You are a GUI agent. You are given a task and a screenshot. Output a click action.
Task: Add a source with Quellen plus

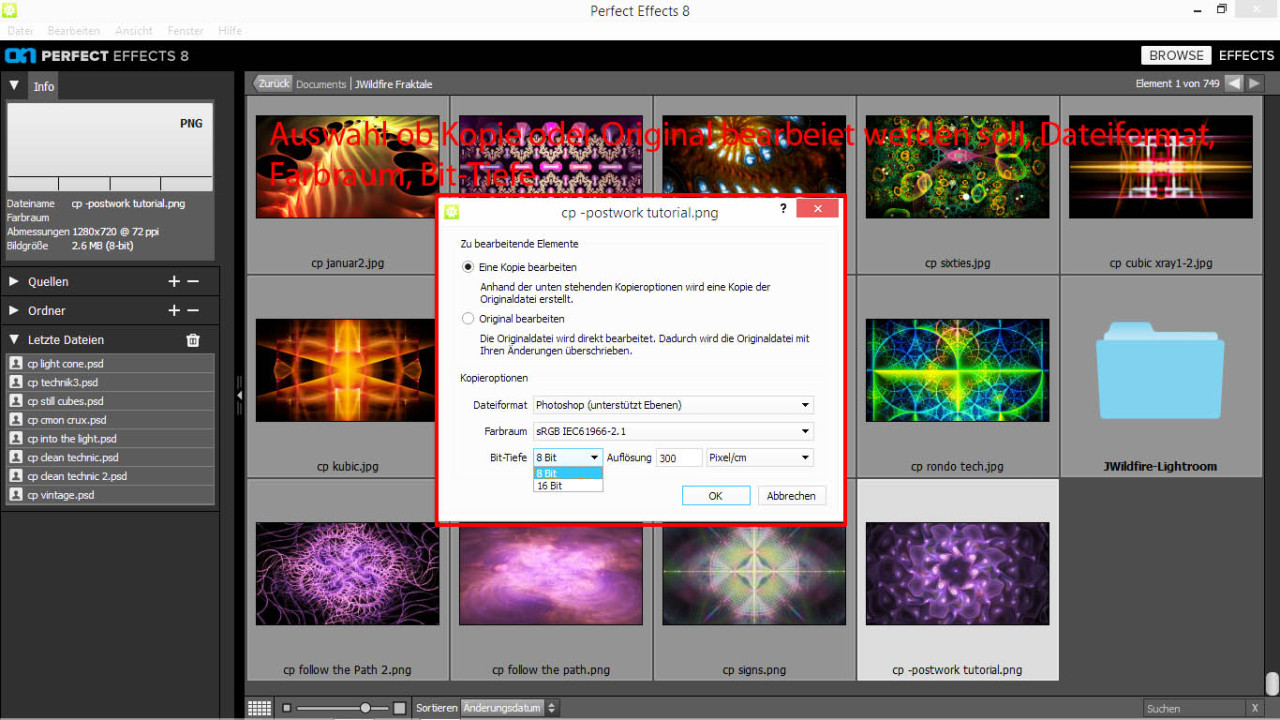[x=174, y=282]
